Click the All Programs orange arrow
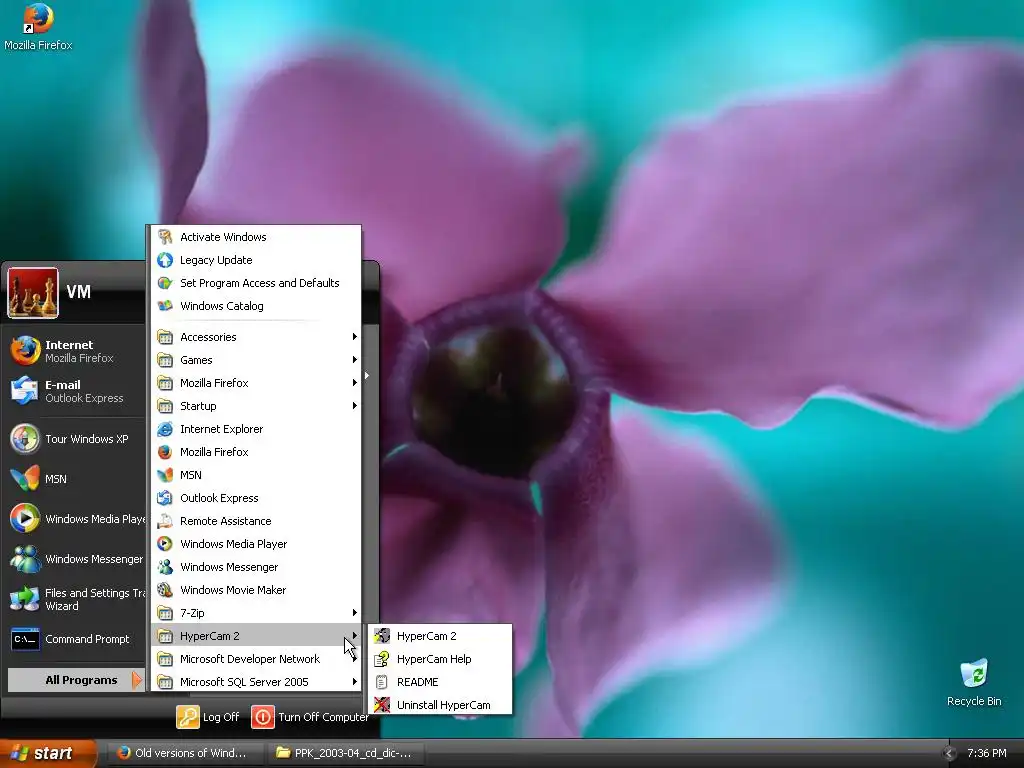Viewport: 1024px width, 768px height. point(136,680)
